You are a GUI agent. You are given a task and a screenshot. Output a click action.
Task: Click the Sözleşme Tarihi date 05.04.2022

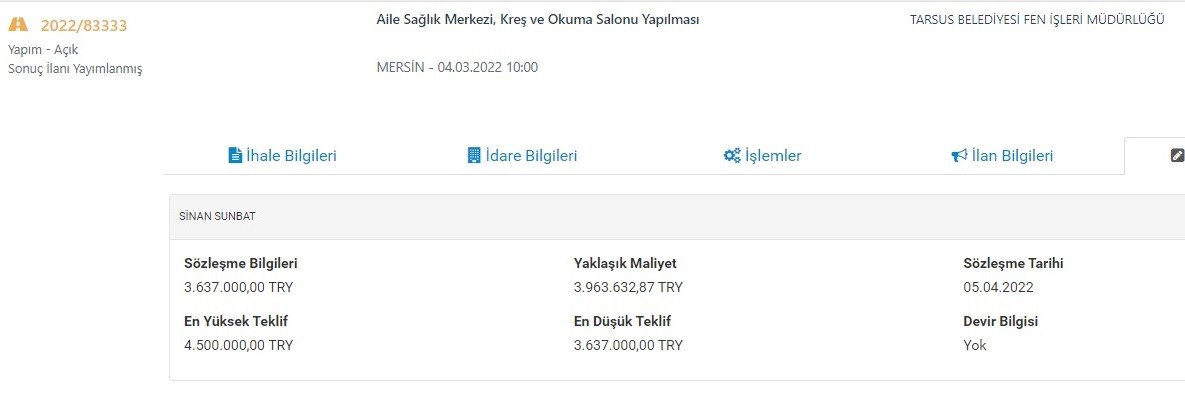coord(998,287)
